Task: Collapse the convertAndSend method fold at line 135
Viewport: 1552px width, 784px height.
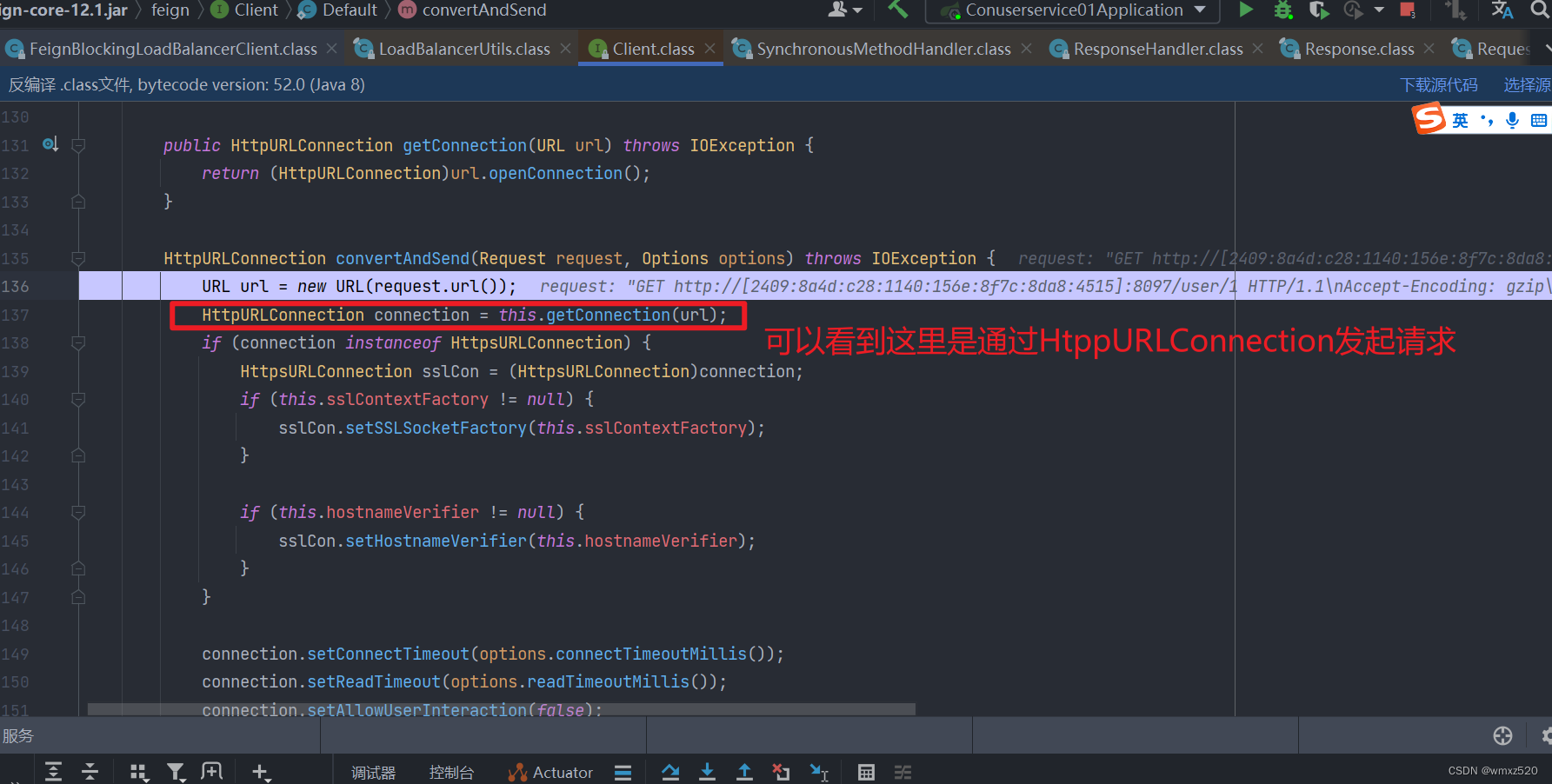Action: pyautogui.click(x=78, y=258)
